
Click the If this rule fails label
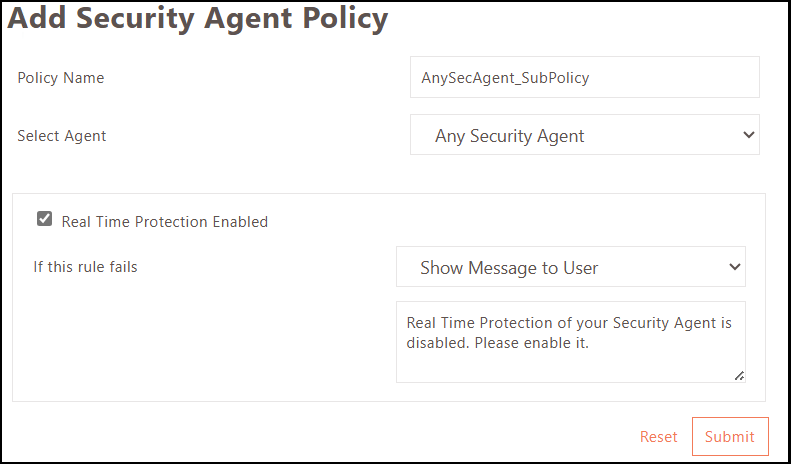point(85,267)
